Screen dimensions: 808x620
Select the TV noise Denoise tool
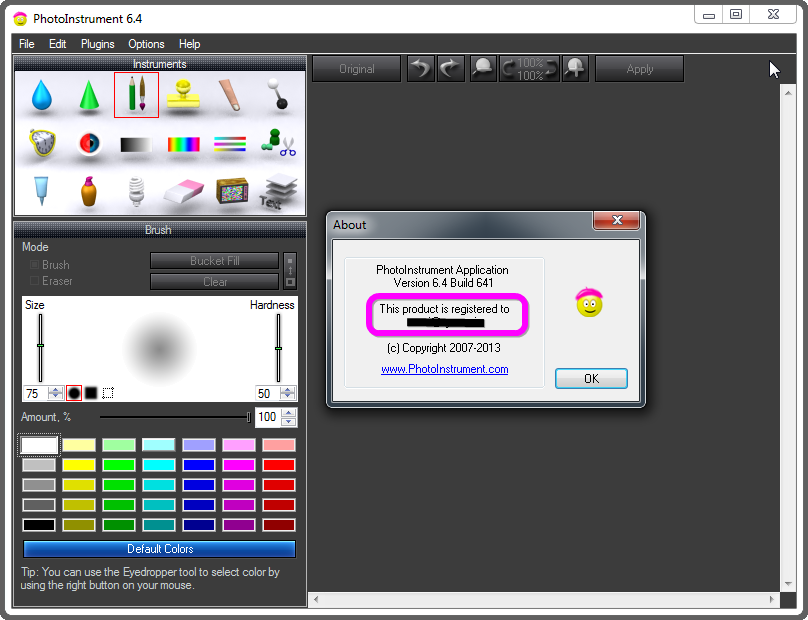(231, 191)
